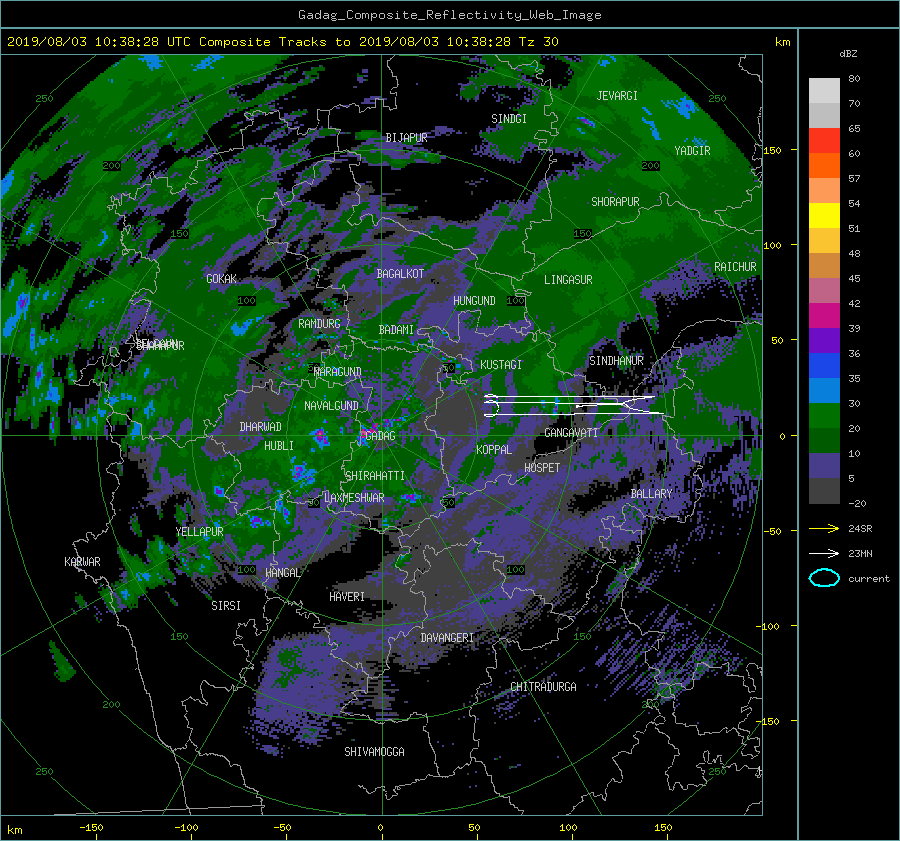This screenshot has height=841, width=900.
Task: Click the HANGAL city label
Action: [x=282, y=573]
